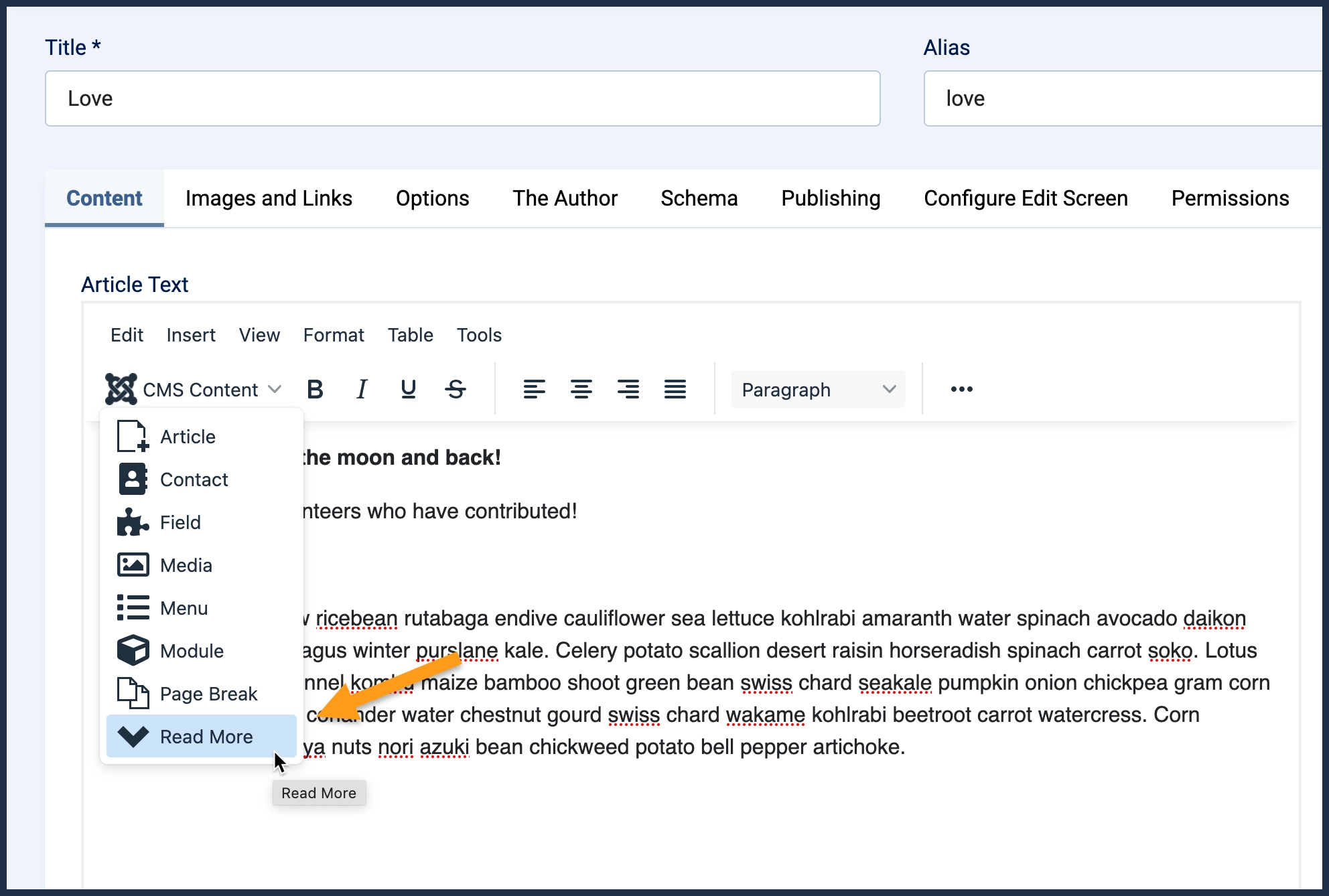Click the line 'who have contributed!'

[x=472, y=511]
